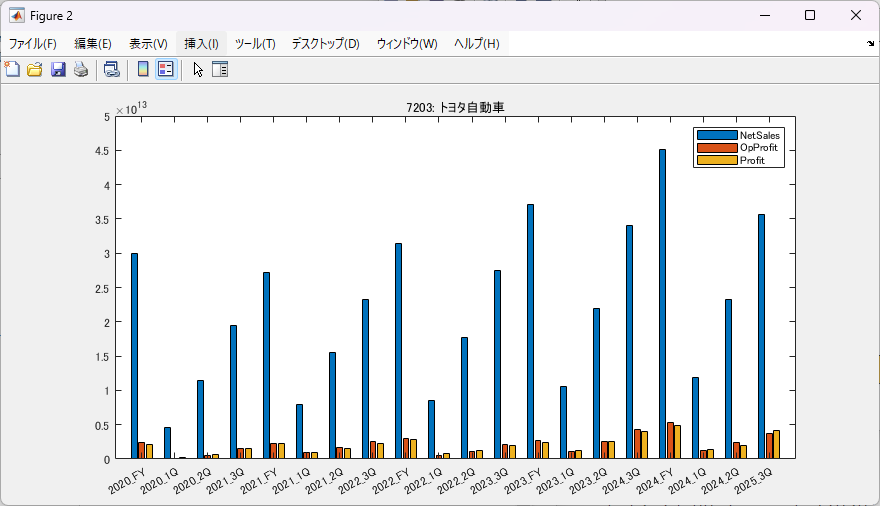Select the OpProfit legend label
880x506 pixels.
coord(759,148)
